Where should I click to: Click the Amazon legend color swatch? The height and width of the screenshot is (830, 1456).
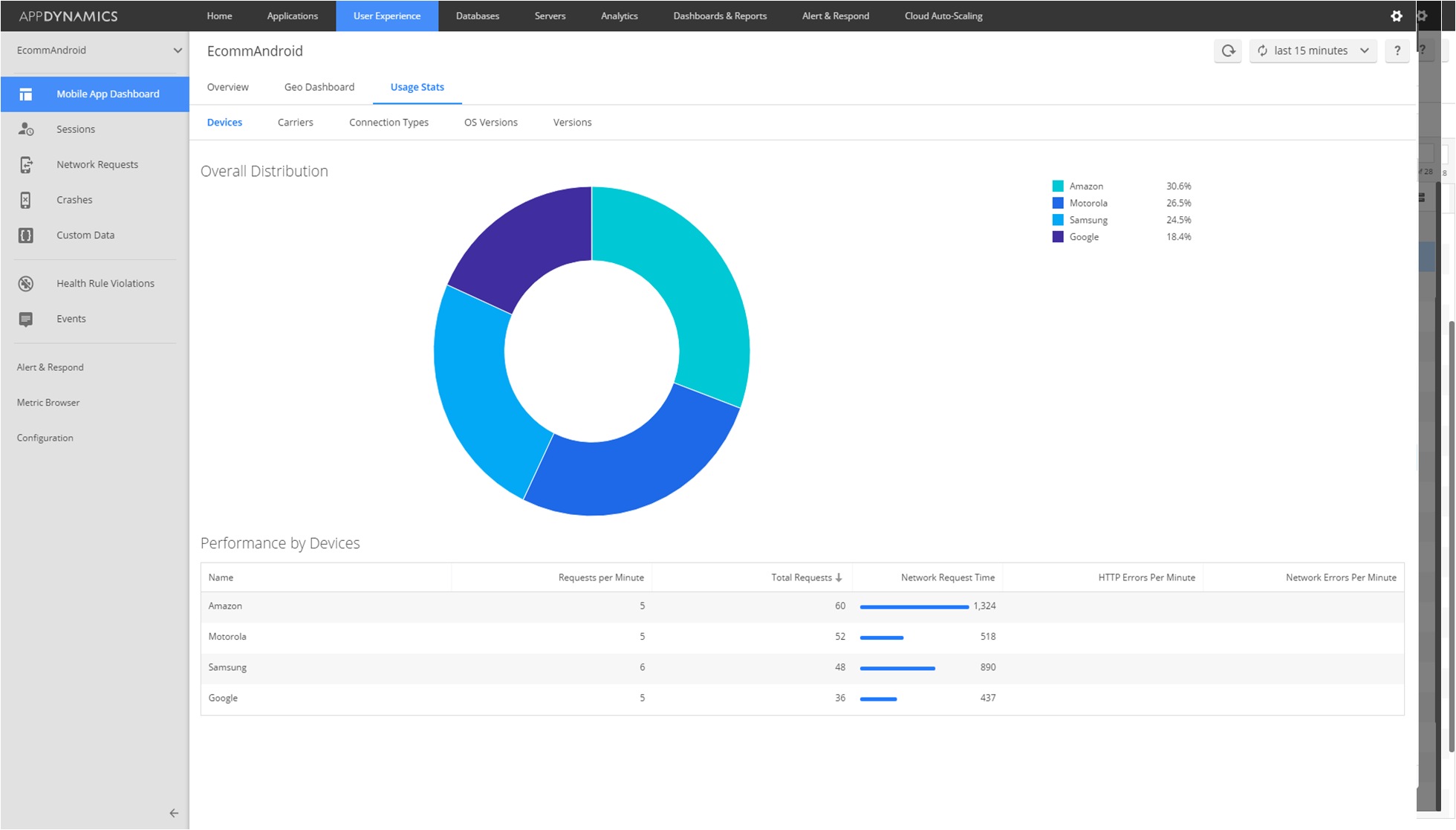point(1057,187)
